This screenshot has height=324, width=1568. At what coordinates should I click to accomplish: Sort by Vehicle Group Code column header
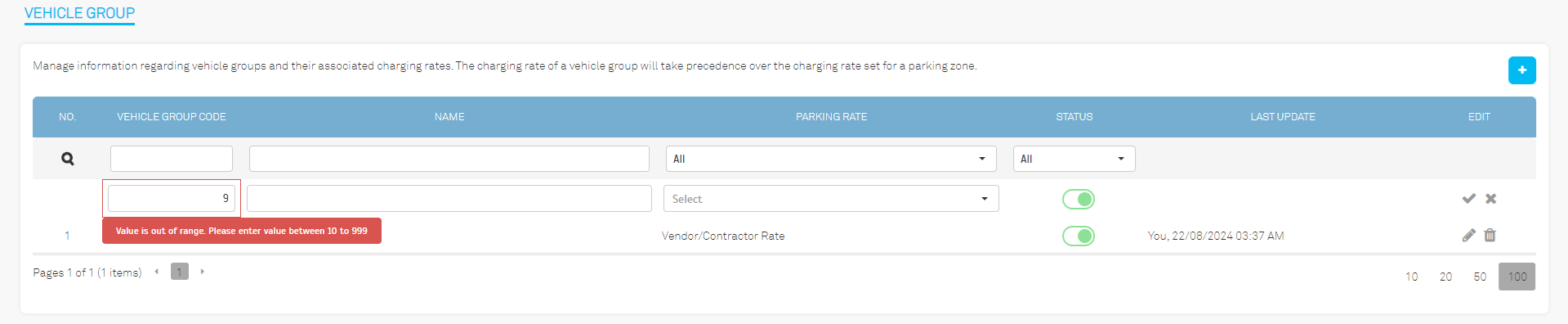pos(172,117)
